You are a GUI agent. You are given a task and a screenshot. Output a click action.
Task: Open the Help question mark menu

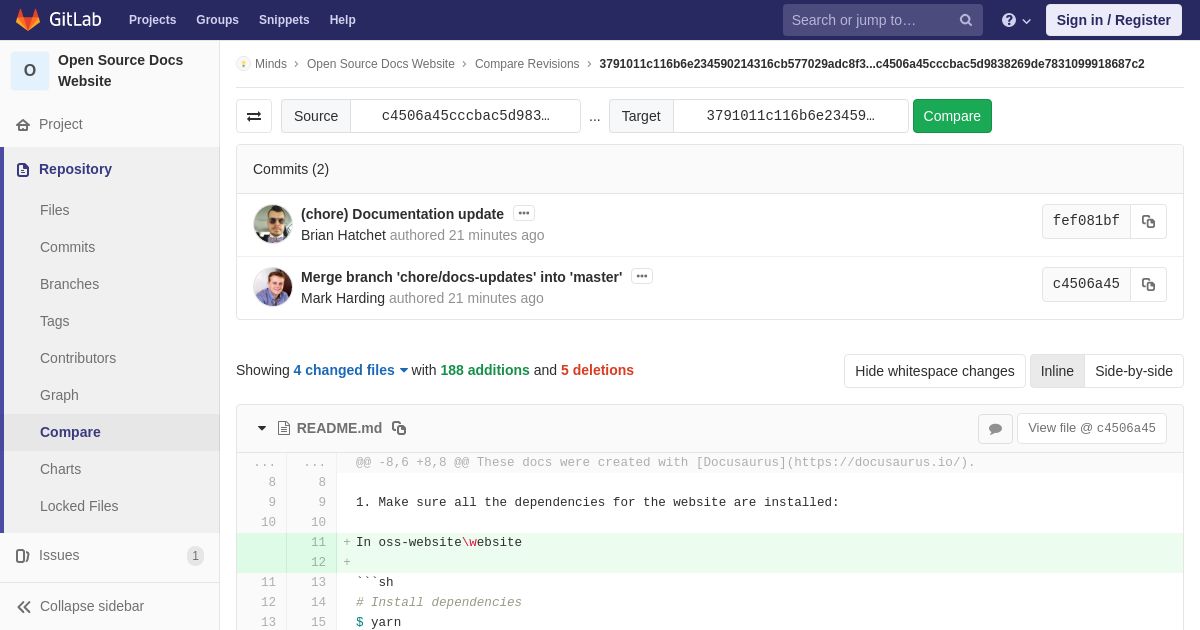1016,20
